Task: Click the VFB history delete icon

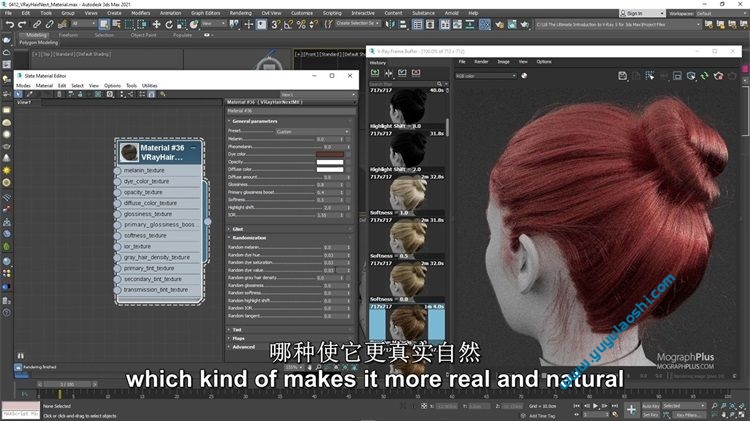Action: 416,73
